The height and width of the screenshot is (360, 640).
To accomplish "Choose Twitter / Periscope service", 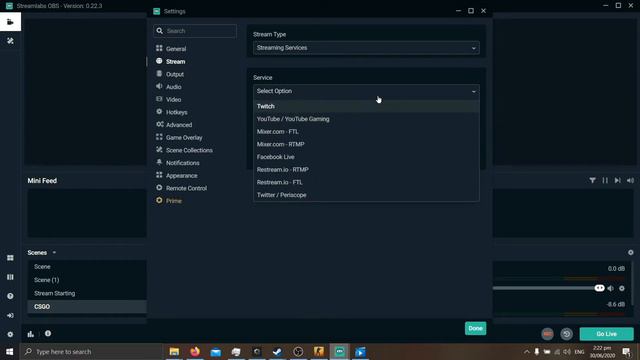I will tap(366, 195).
